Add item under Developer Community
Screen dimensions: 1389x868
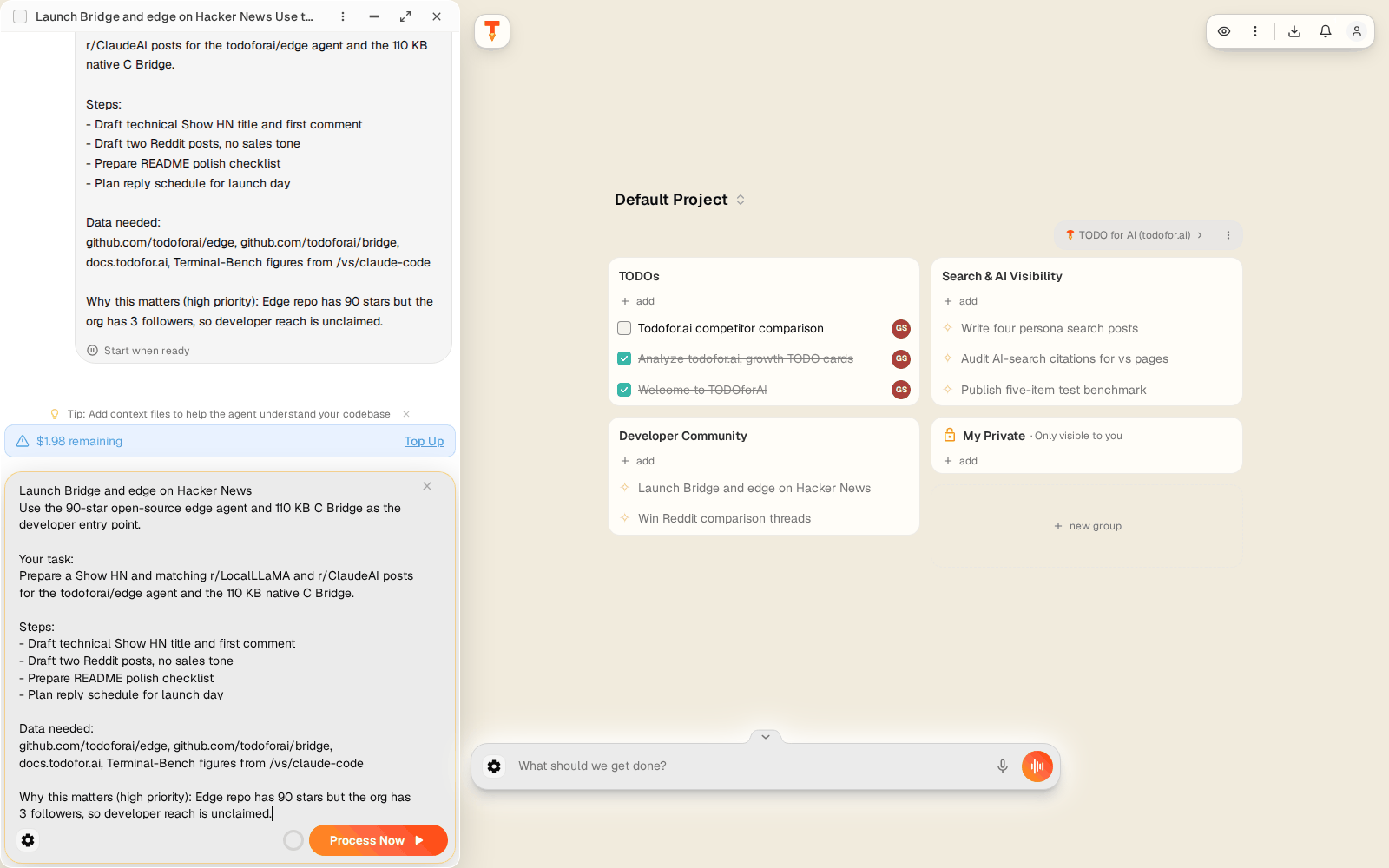[638, 461]
